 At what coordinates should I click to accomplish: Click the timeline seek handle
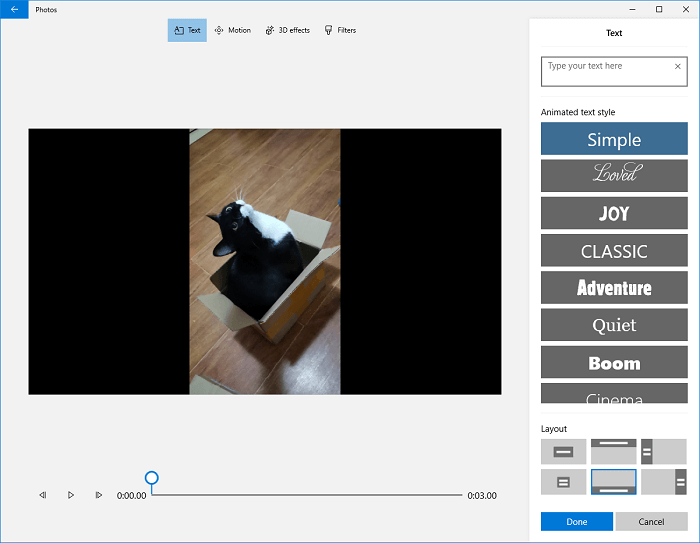[152, 479]
